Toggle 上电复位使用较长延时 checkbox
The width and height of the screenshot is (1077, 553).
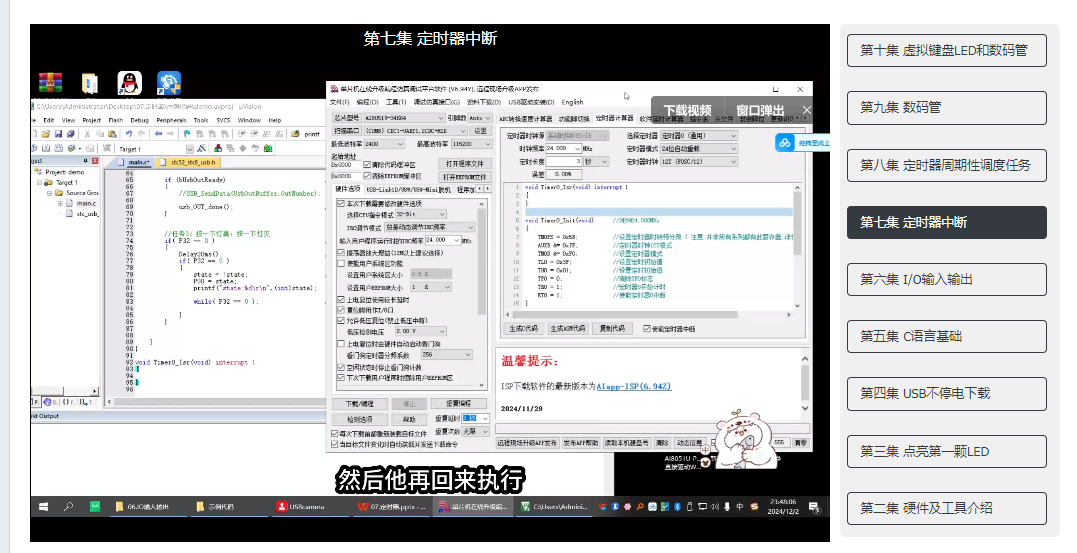[x=341, y=300]
